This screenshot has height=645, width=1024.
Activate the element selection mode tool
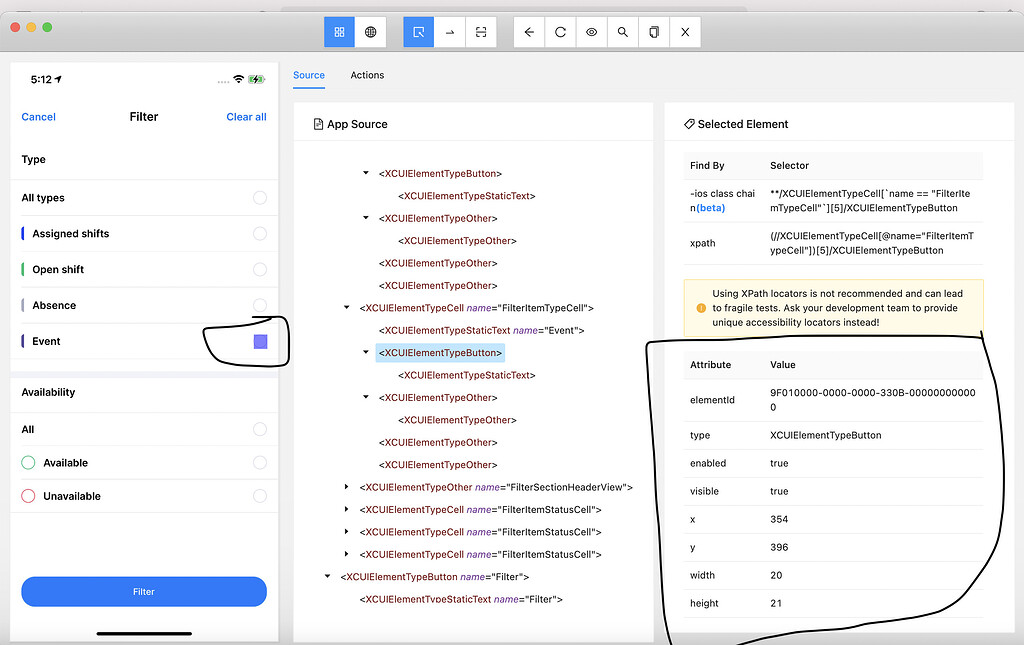418,31
